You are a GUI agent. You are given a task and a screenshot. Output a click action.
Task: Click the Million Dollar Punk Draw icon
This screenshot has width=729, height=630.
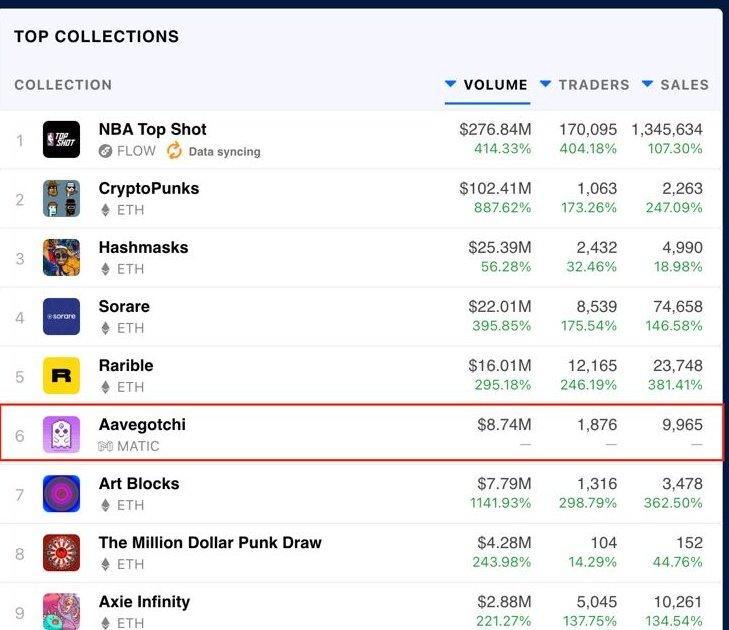[61, 552]
